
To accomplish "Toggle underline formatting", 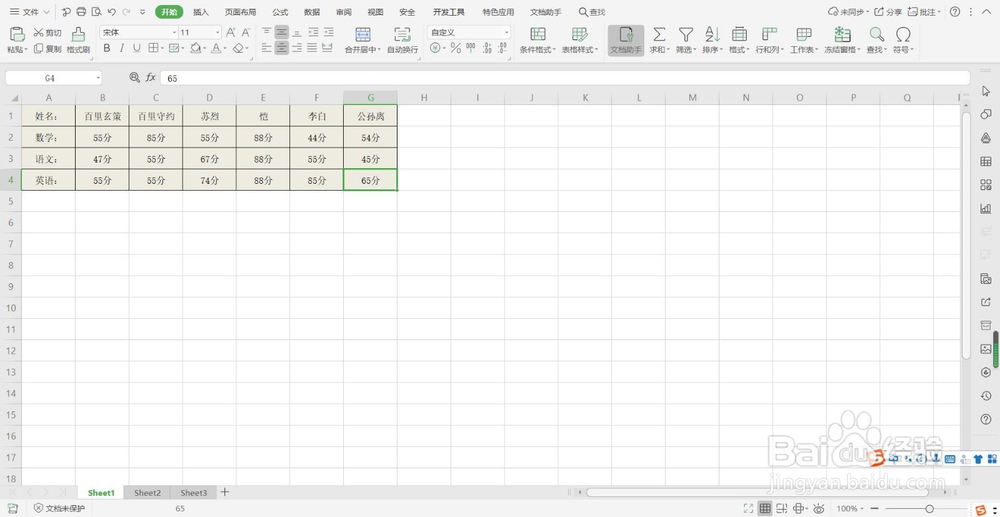I will pyautogui.click(x=136, y=48).
